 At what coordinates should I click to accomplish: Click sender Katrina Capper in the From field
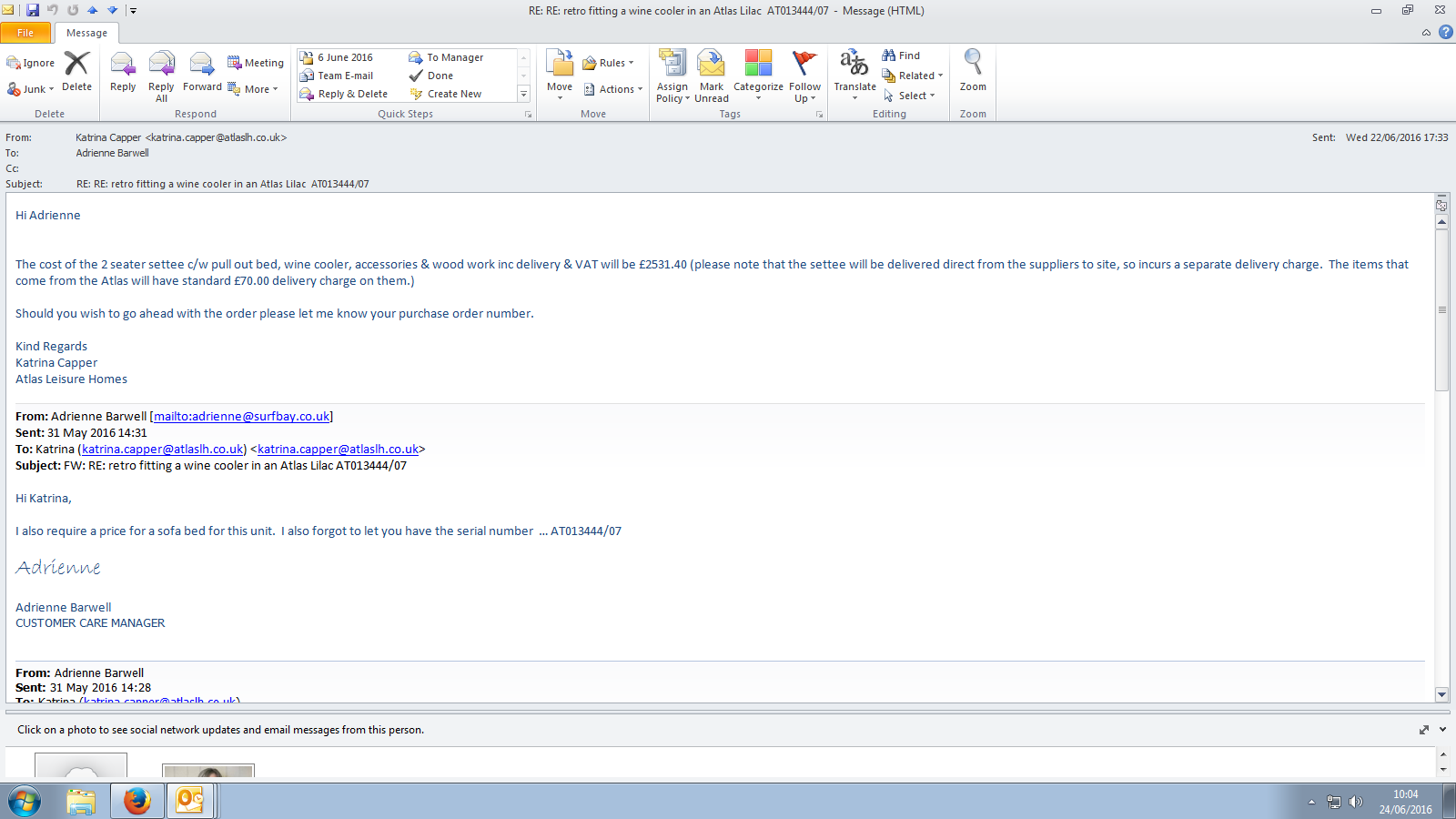pos(181,137)
